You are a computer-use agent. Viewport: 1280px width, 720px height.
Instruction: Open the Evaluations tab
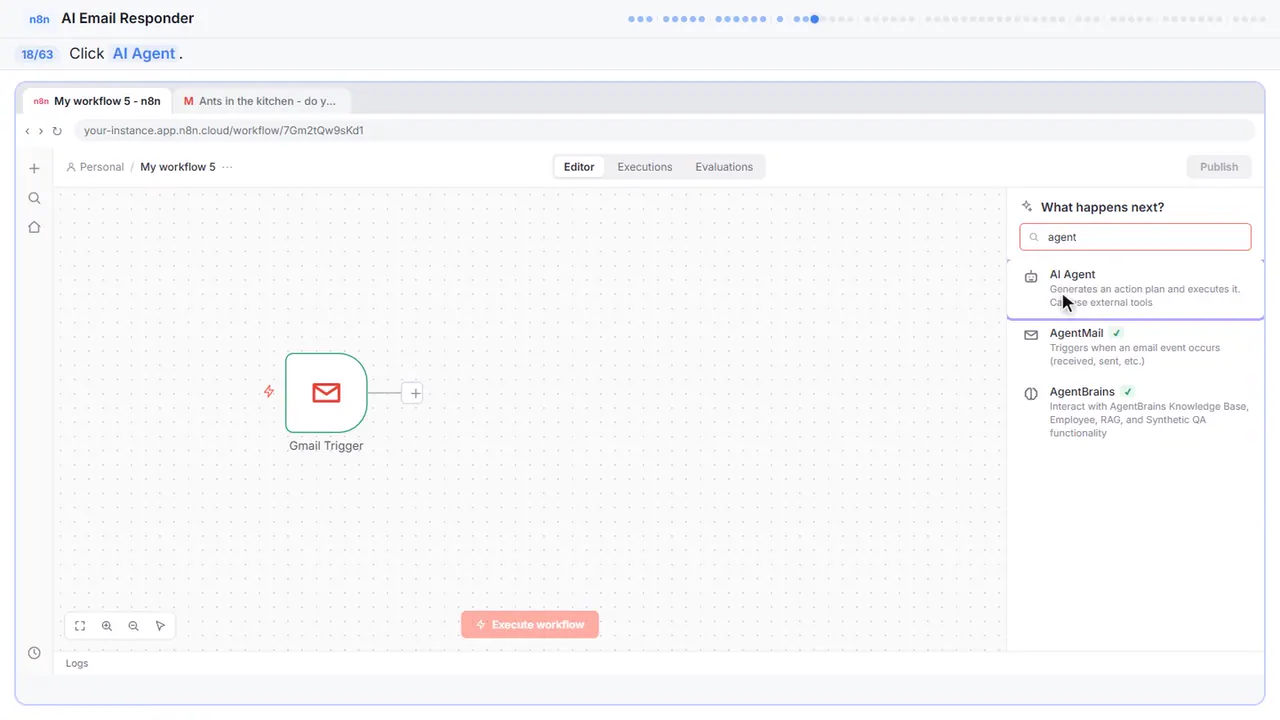724,167
